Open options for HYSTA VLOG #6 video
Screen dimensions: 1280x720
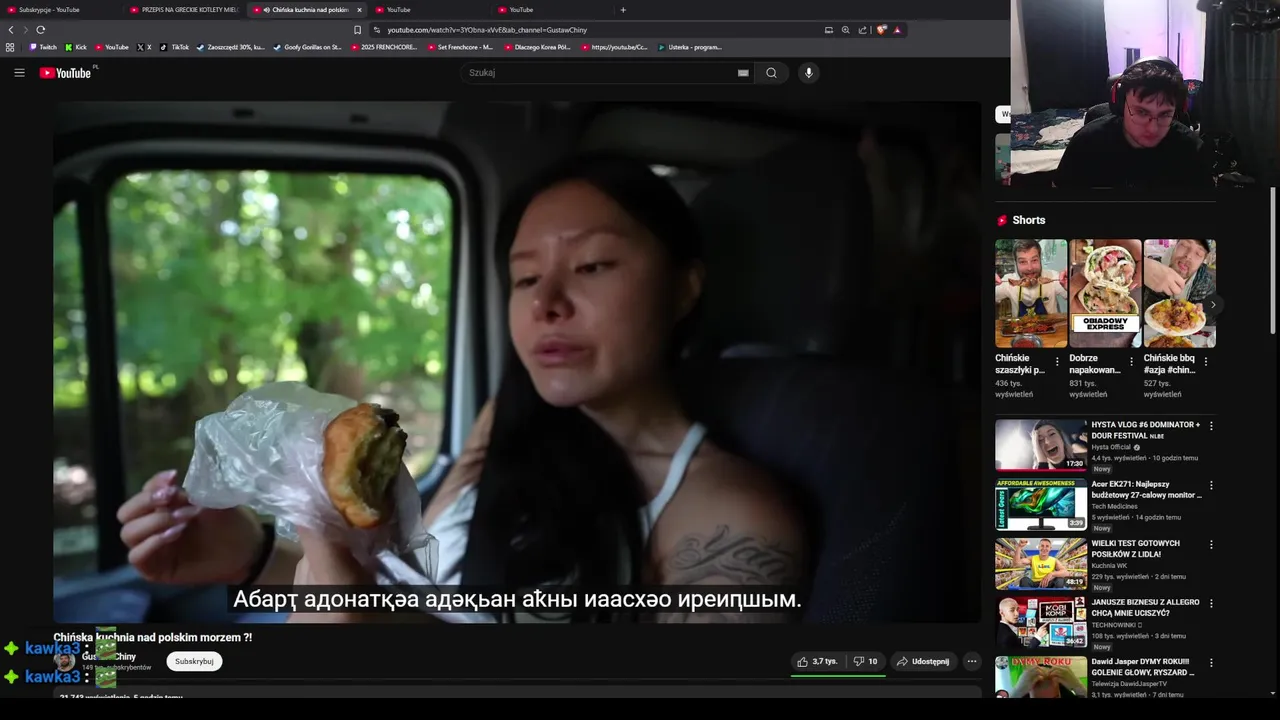[1211, 426]
